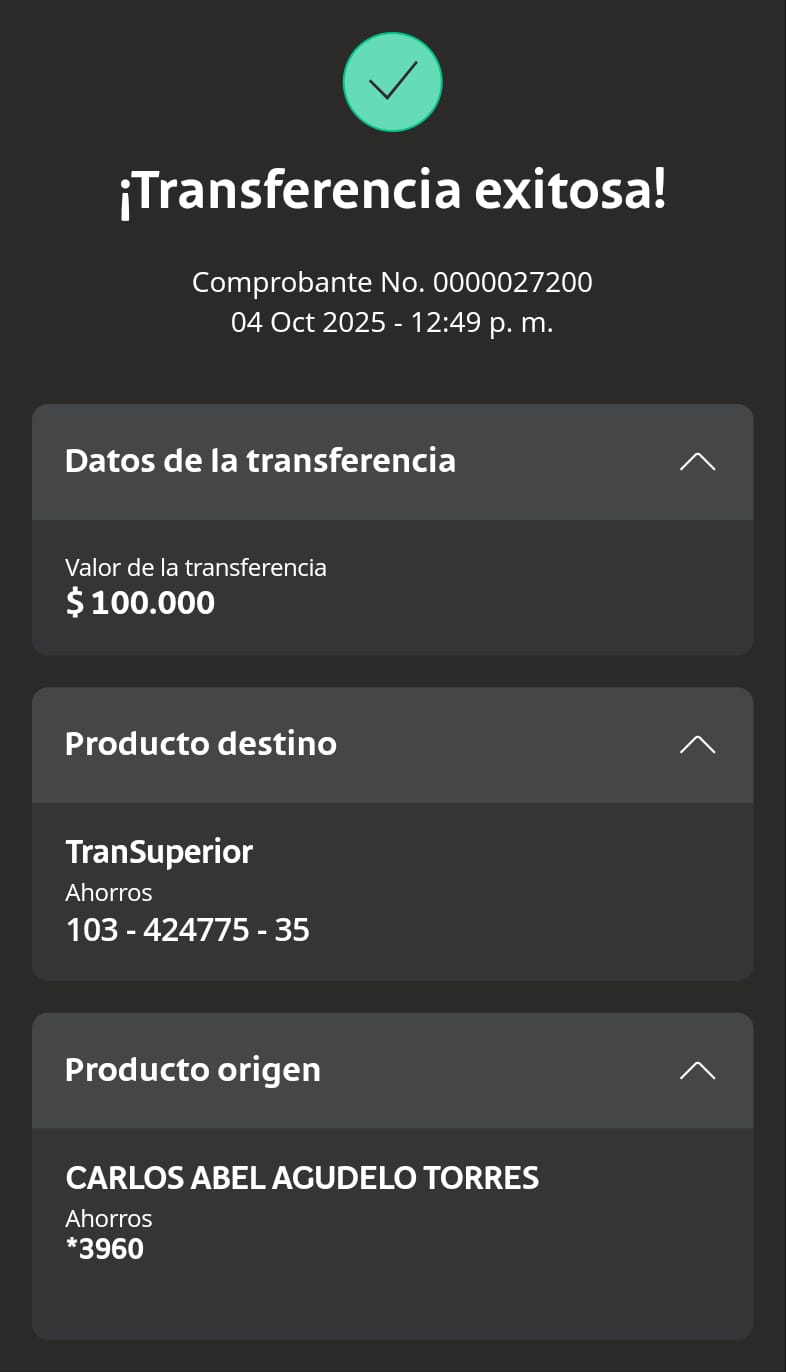The height and width of the screenshot is (1372, 786).
Task: Tap the Producto origen header title
Action: (x=193, y=1070)
